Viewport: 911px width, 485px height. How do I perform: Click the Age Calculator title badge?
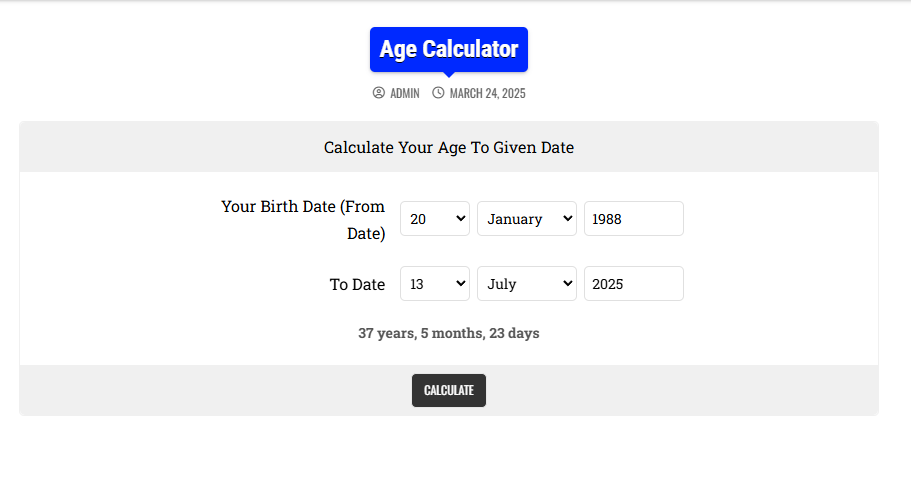tap(449, 49)
